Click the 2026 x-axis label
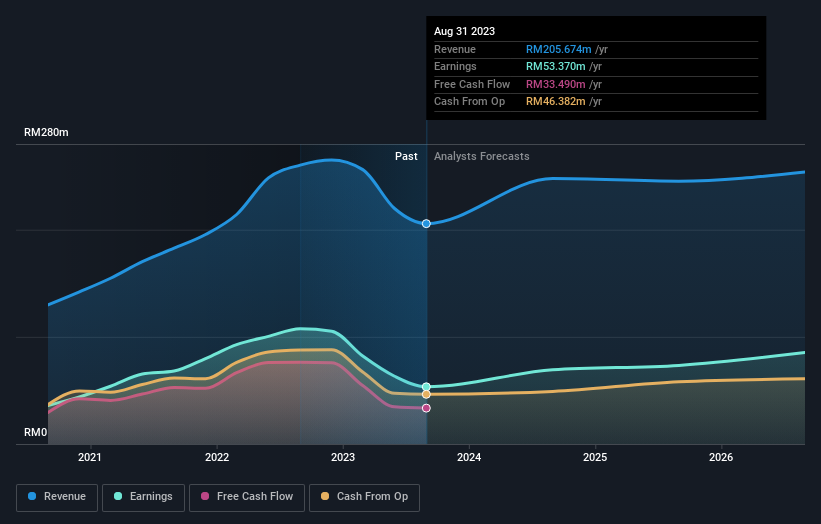 [721, 458]
